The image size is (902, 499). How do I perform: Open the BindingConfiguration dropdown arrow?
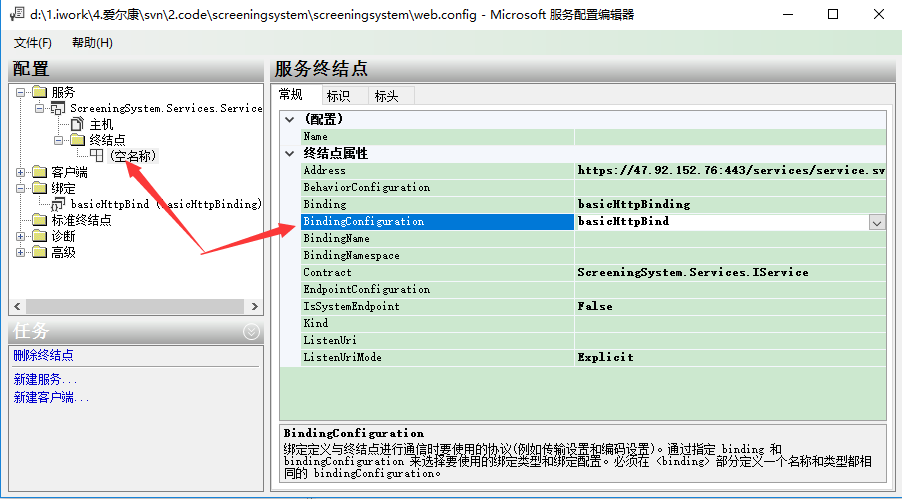[877, 222]
